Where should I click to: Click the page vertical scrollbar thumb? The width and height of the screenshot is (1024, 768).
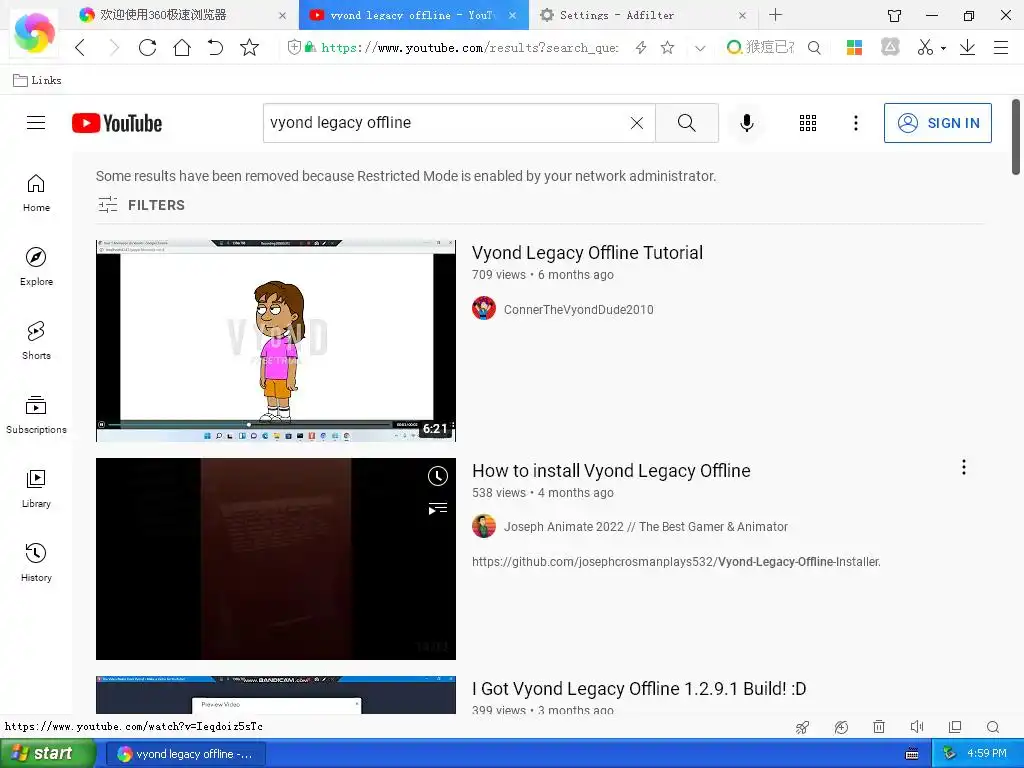tap(1016, 137)
